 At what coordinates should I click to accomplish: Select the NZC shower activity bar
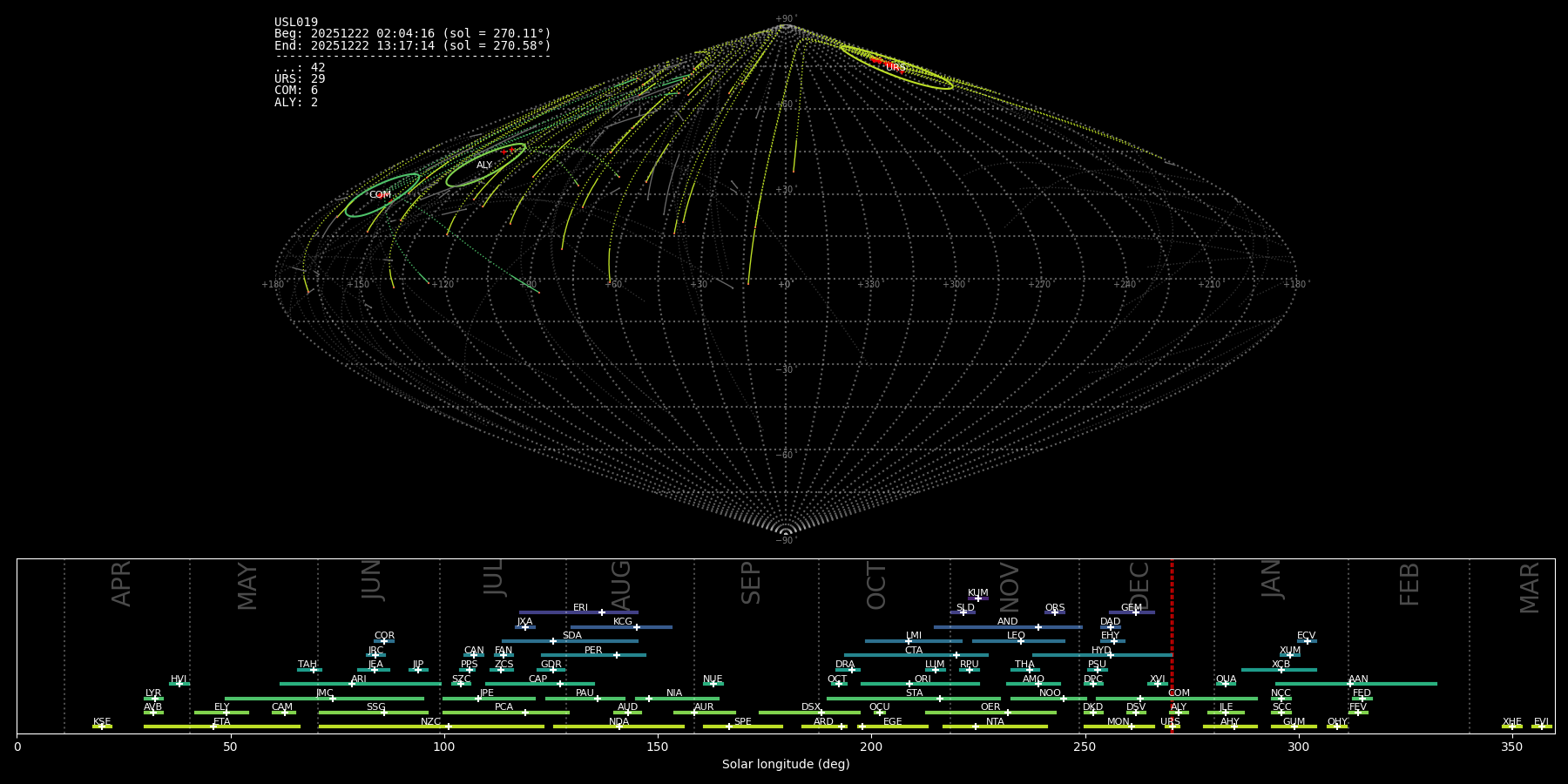click(x=497, y=727)
